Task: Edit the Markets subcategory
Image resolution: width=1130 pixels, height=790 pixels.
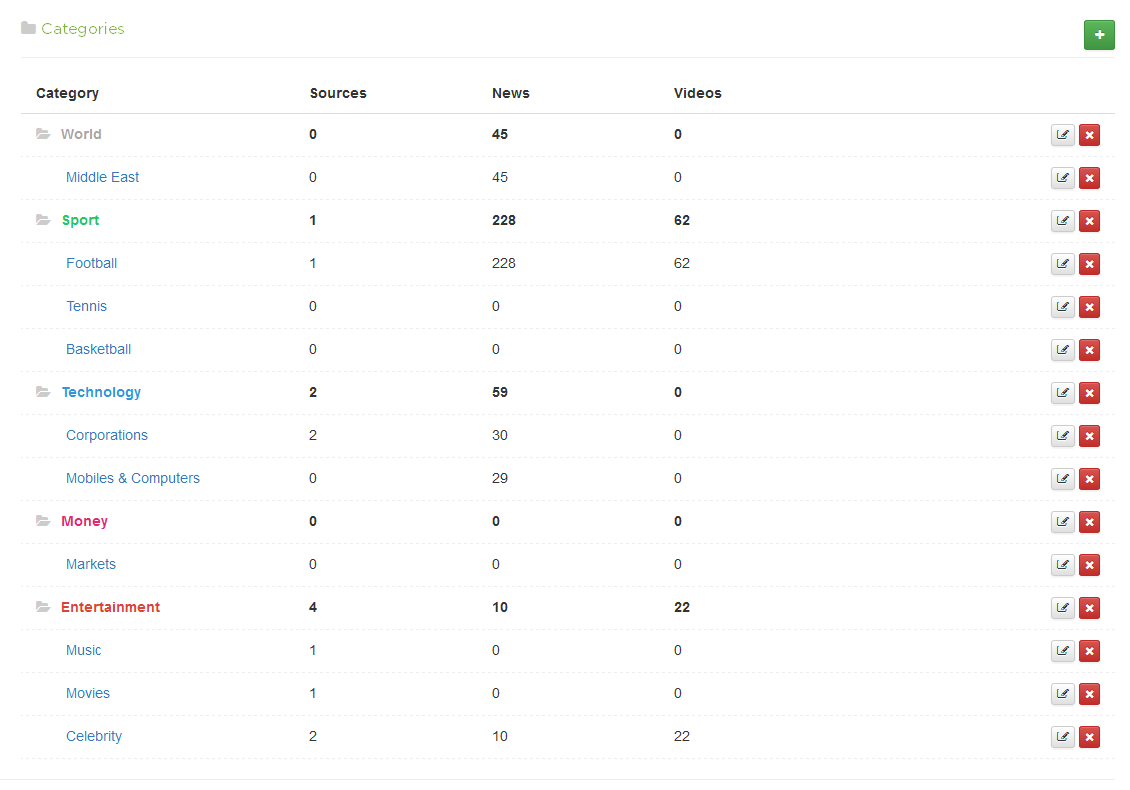Action: click(1063, 565)
